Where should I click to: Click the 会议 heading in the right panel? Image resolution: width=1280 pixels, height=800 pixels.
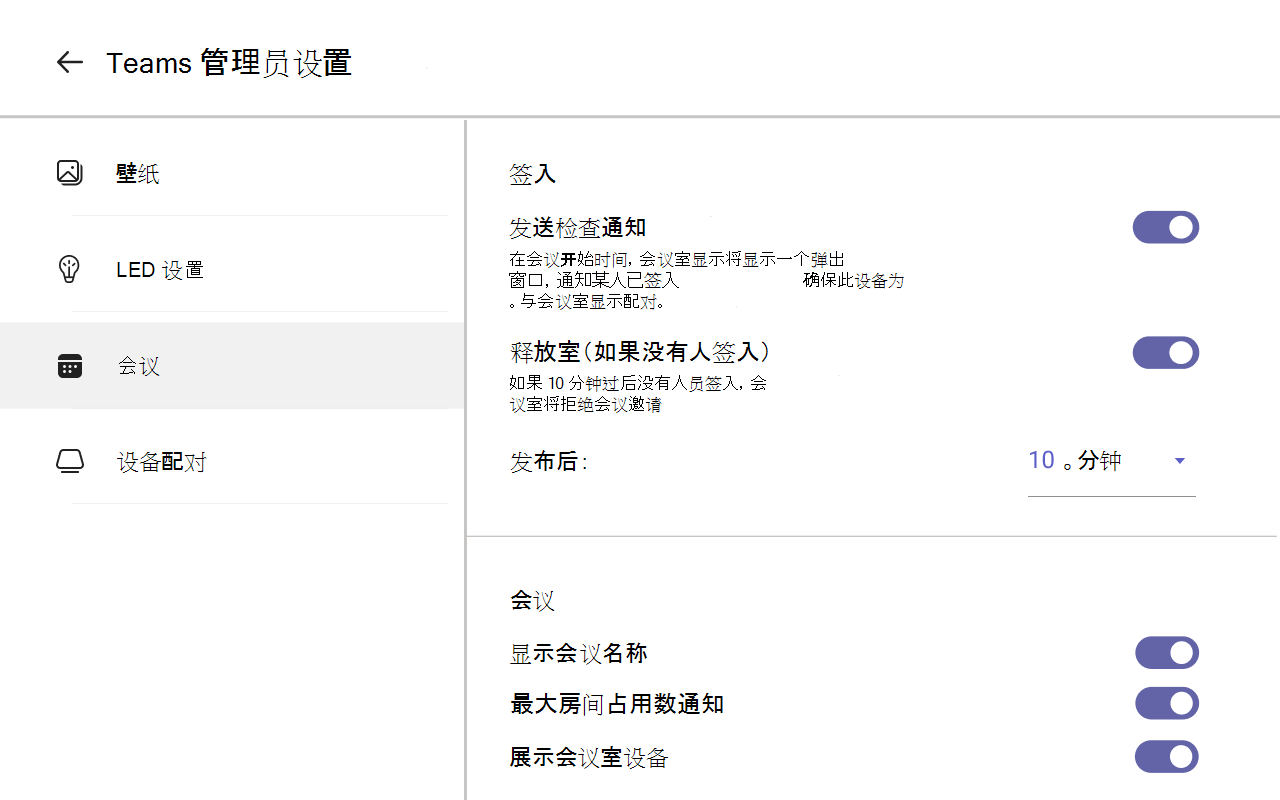(532, 601)
